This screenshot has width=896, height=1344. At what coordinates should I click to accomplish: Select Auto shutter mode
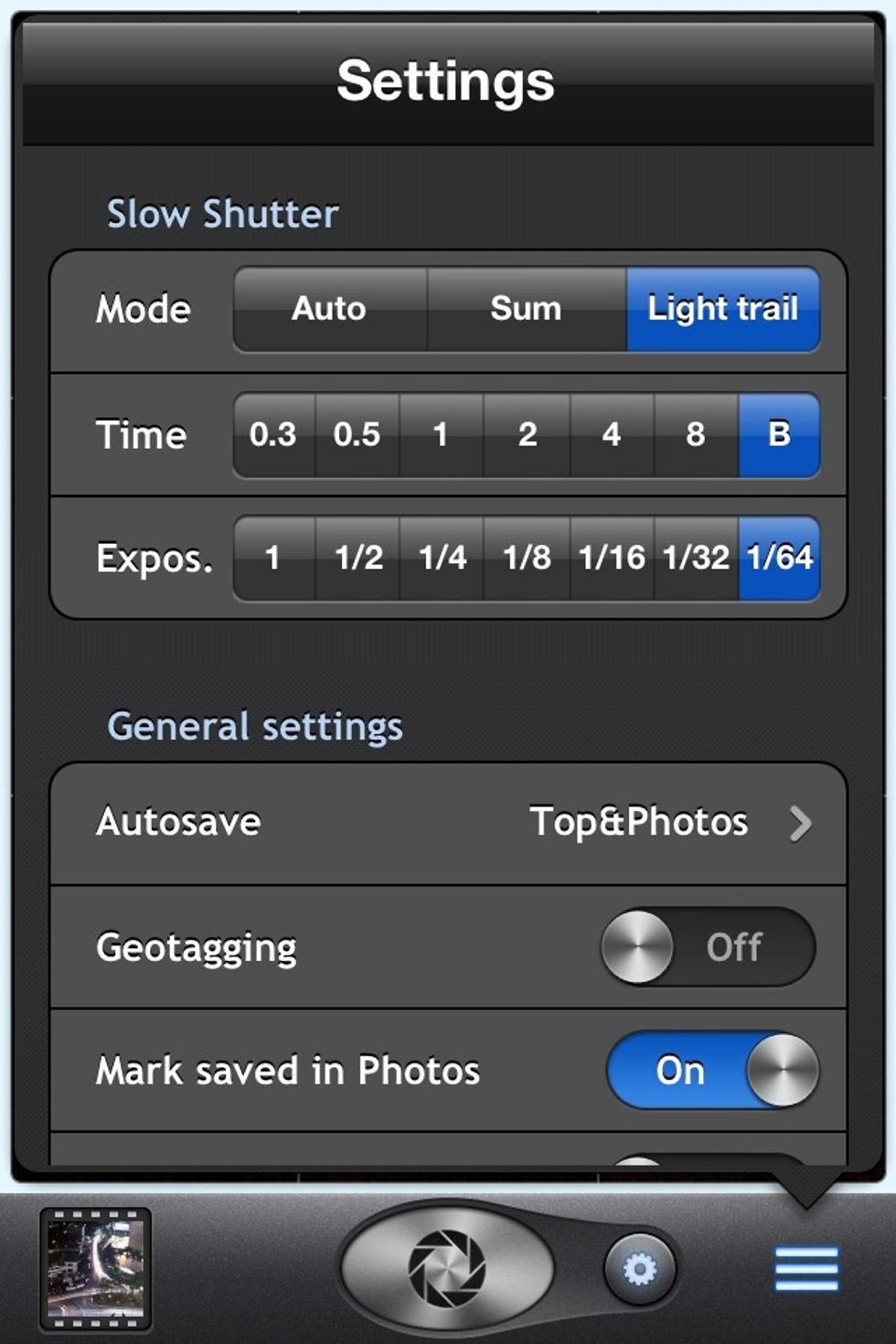(x=329, y=309)
